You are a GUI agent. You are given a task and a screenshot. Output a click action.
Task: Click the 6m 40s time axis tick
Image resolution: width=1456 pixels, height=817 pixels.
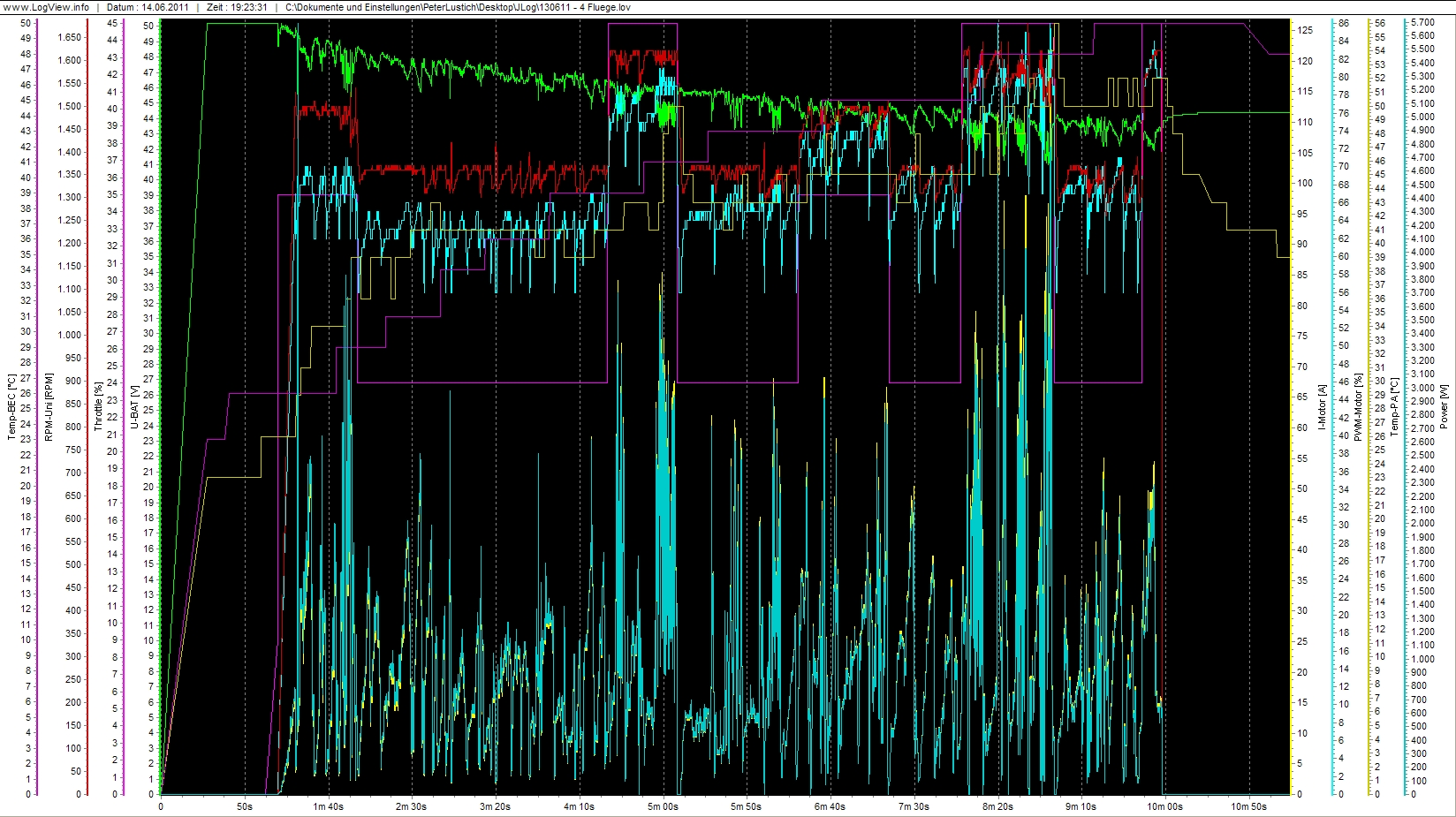pos(830,806)
